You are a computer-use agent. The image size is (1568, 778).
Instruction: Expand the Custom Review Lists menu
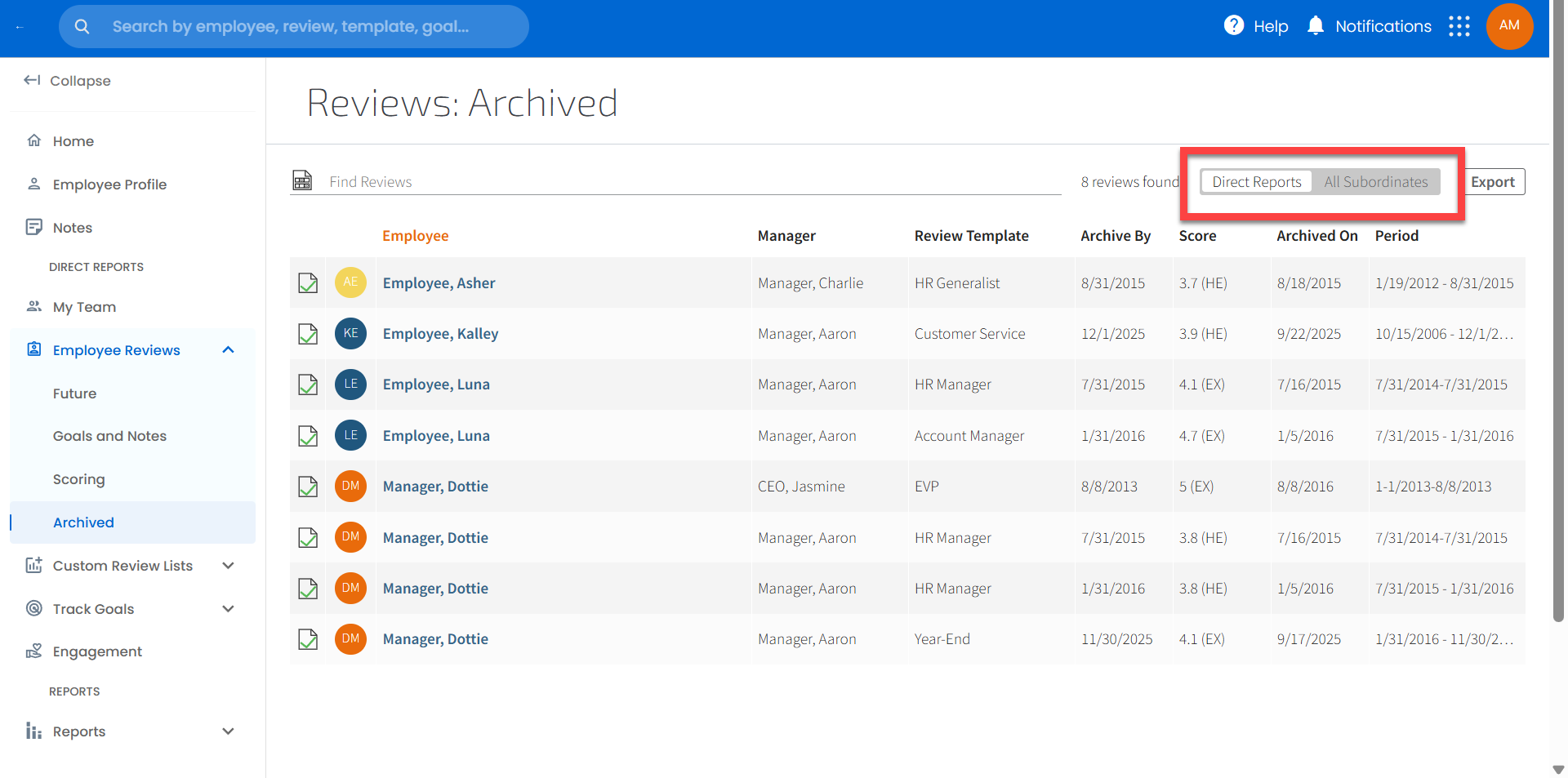(x=228, y=566)
